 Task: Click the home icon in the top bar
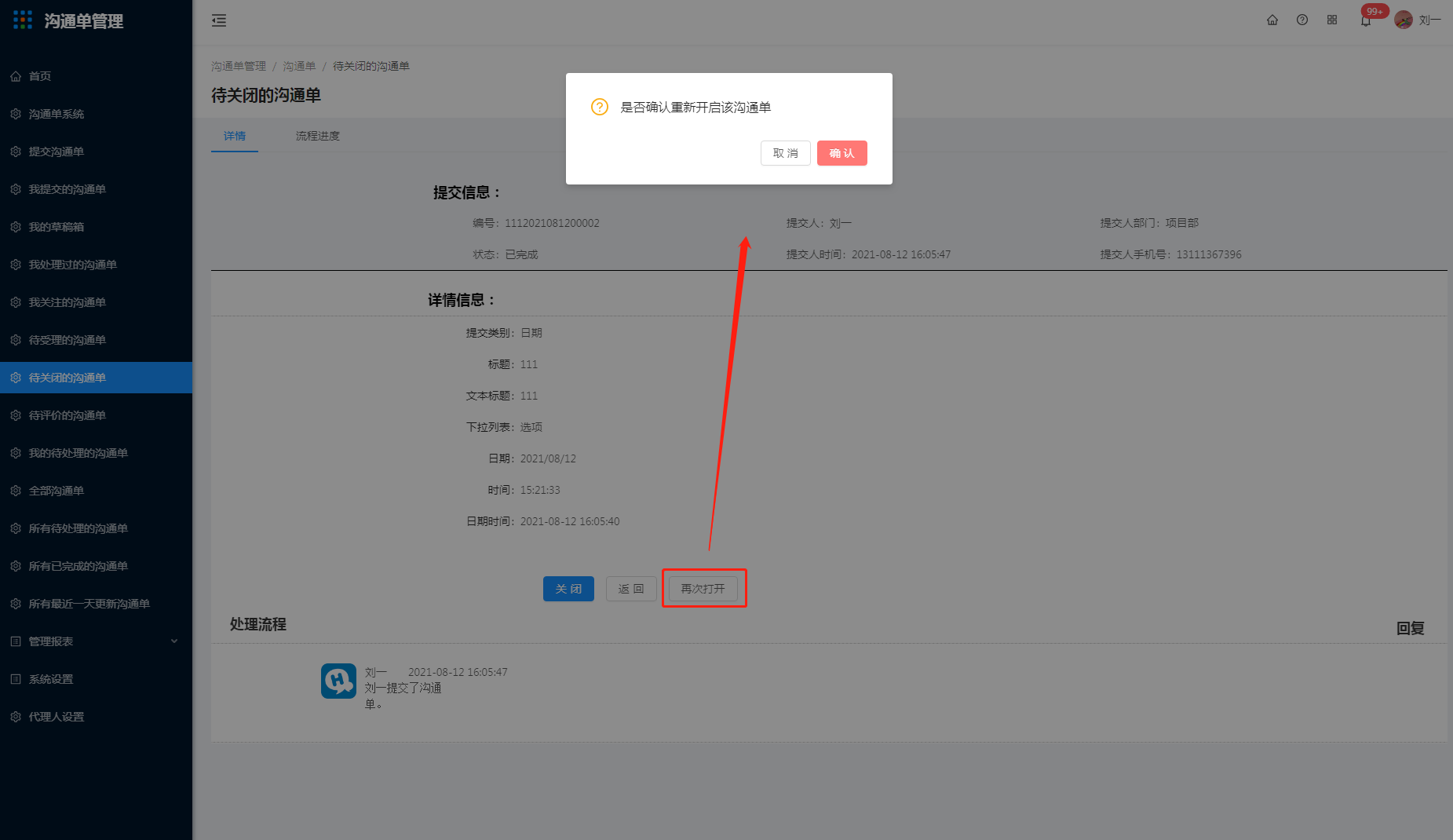click(1272, 20)
